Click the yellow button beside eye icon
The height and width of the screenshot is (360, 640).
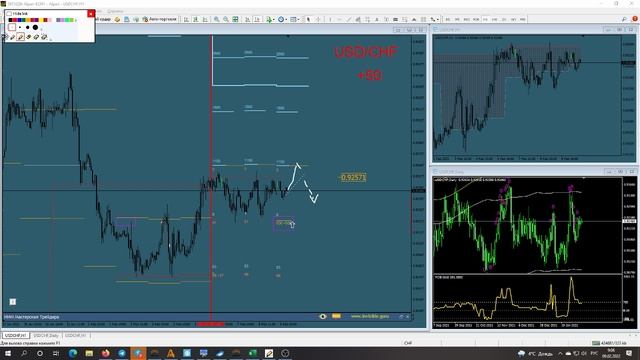[x=336, y=316]
